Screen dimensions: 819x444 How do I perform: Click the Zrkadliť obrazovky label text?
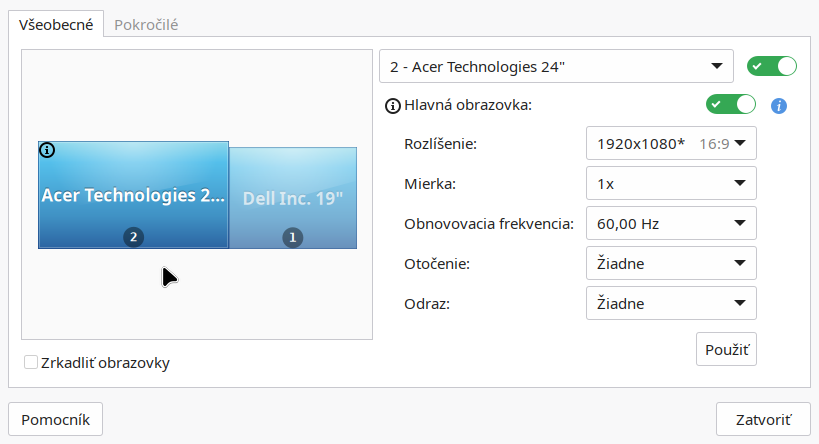(106, 363)
